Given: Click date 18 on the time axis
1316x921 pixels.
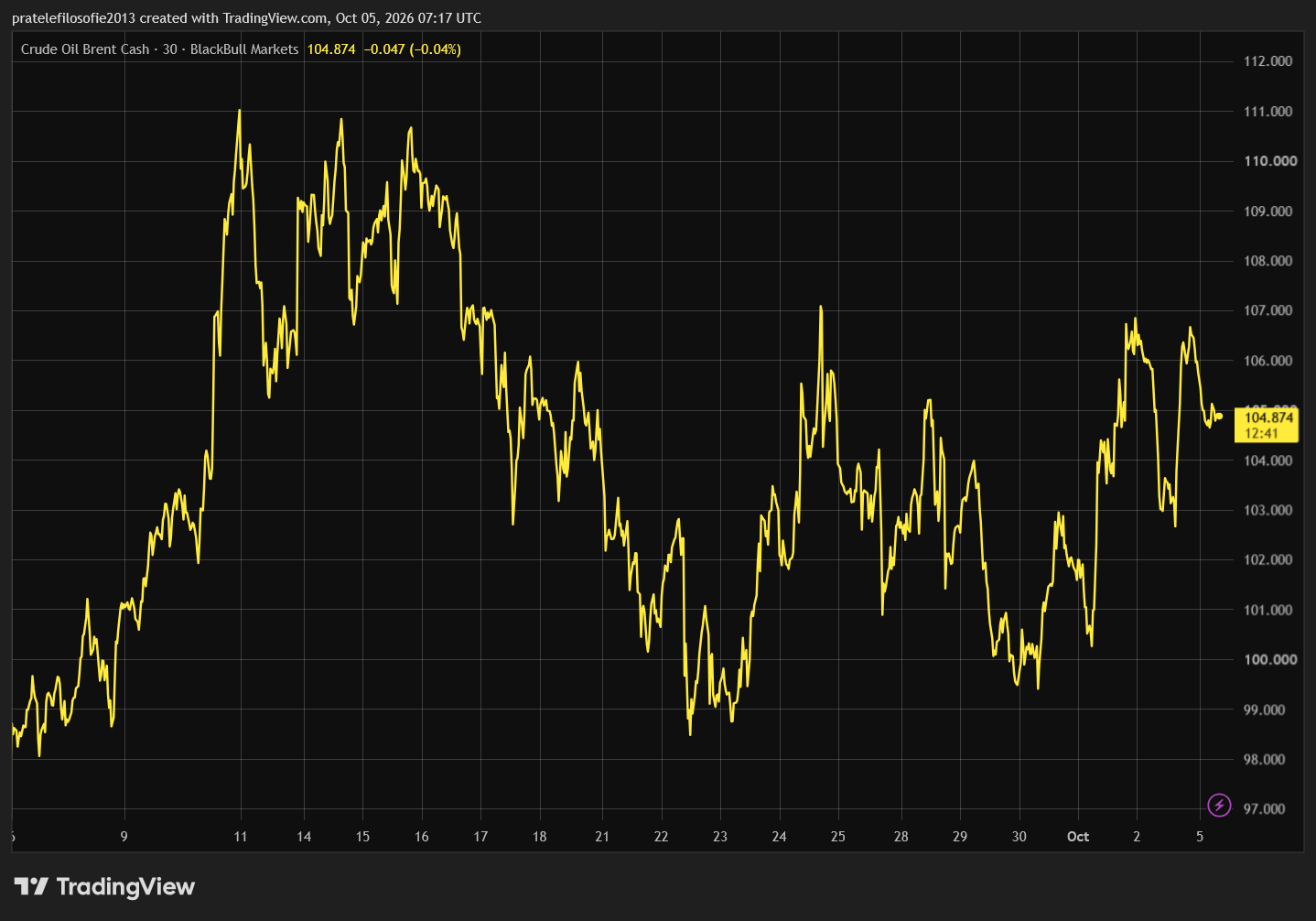Looking at the screenshot, I should [x=540, y=837].
